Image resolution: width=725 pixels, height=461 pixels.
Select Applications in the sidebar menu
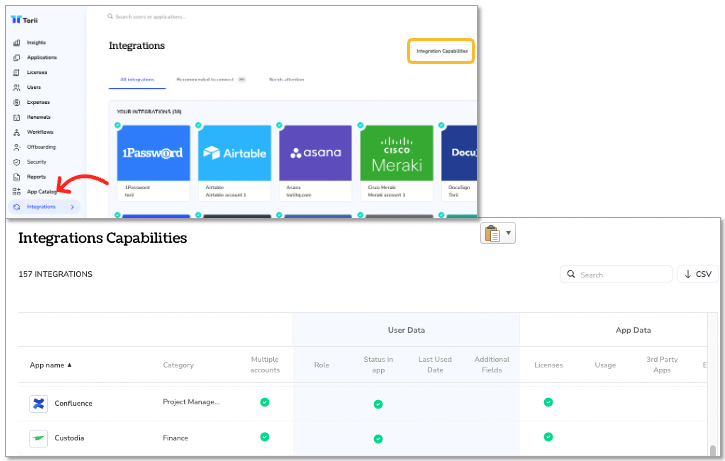coord(42,57)
